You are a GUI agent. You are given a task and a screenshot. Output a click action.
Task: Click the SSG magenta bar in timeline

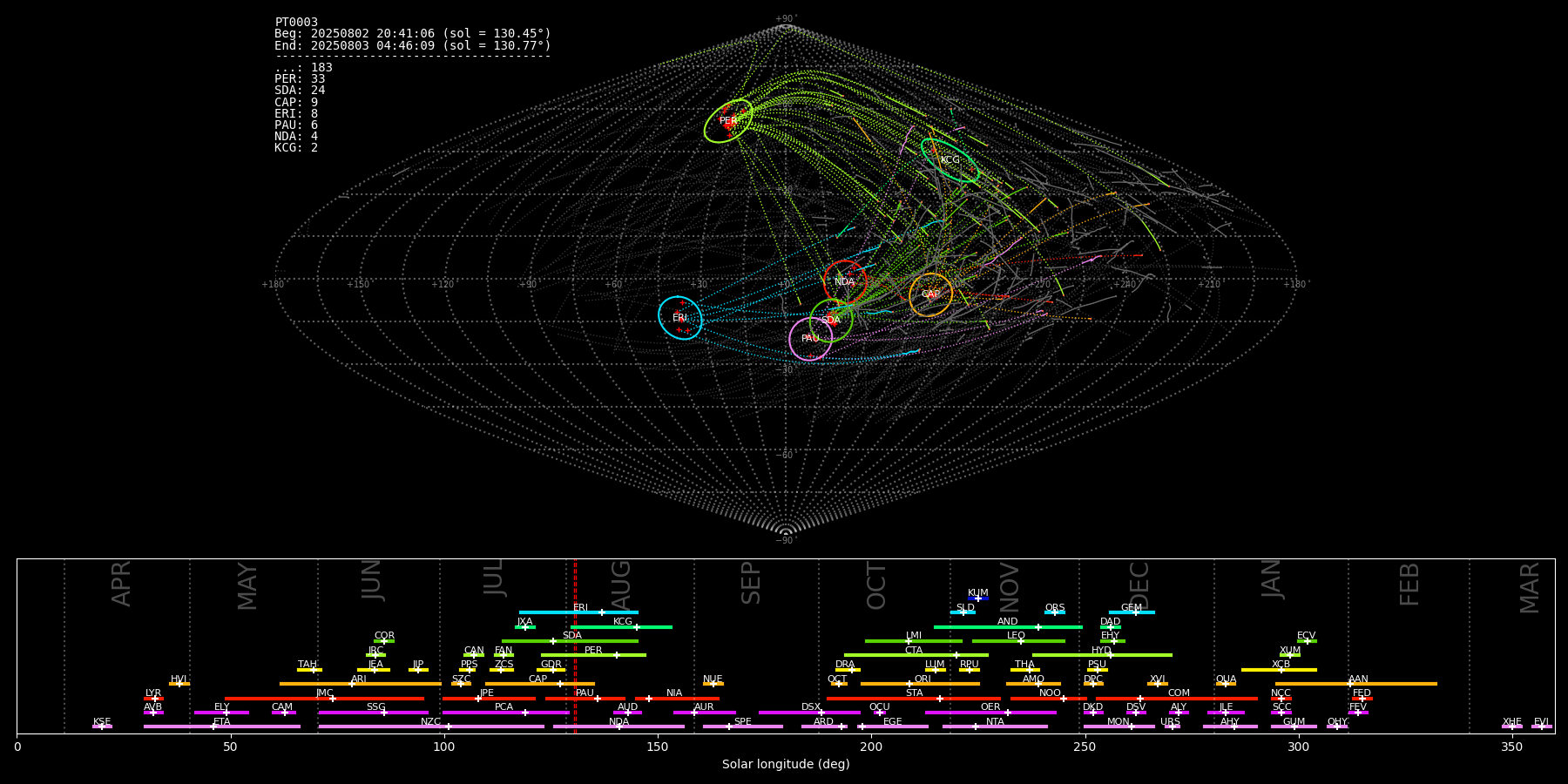pyautogui.click(x=373, y=713)
